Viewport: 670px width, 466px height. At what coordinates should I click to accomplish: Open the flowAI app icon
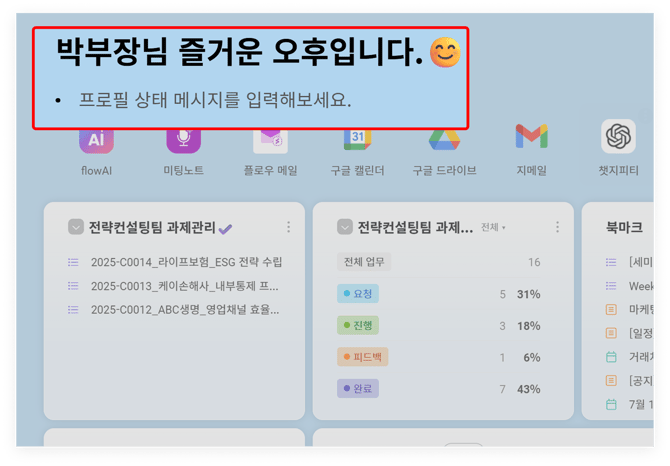(x=96, y=141)
